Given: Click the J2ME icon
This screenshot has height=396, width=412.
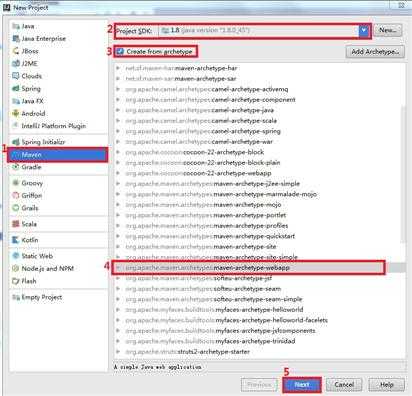Looking at the screenshot, I should point(16,63).
